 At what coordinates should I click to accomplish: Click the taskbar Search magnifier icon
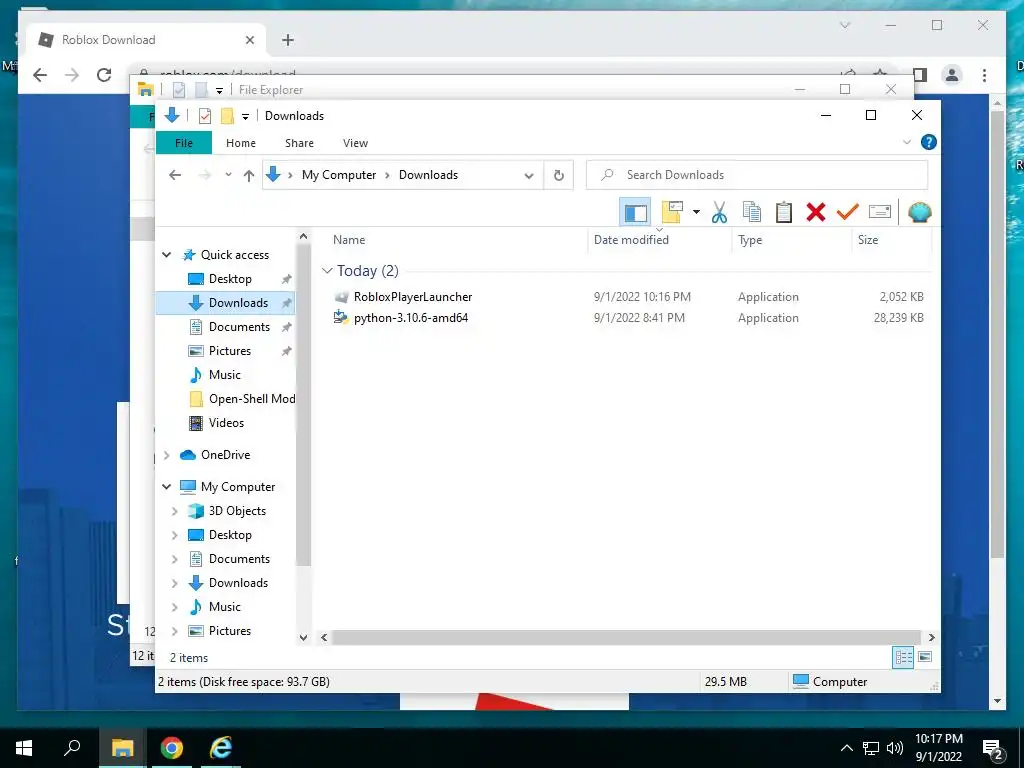point(72,748)
